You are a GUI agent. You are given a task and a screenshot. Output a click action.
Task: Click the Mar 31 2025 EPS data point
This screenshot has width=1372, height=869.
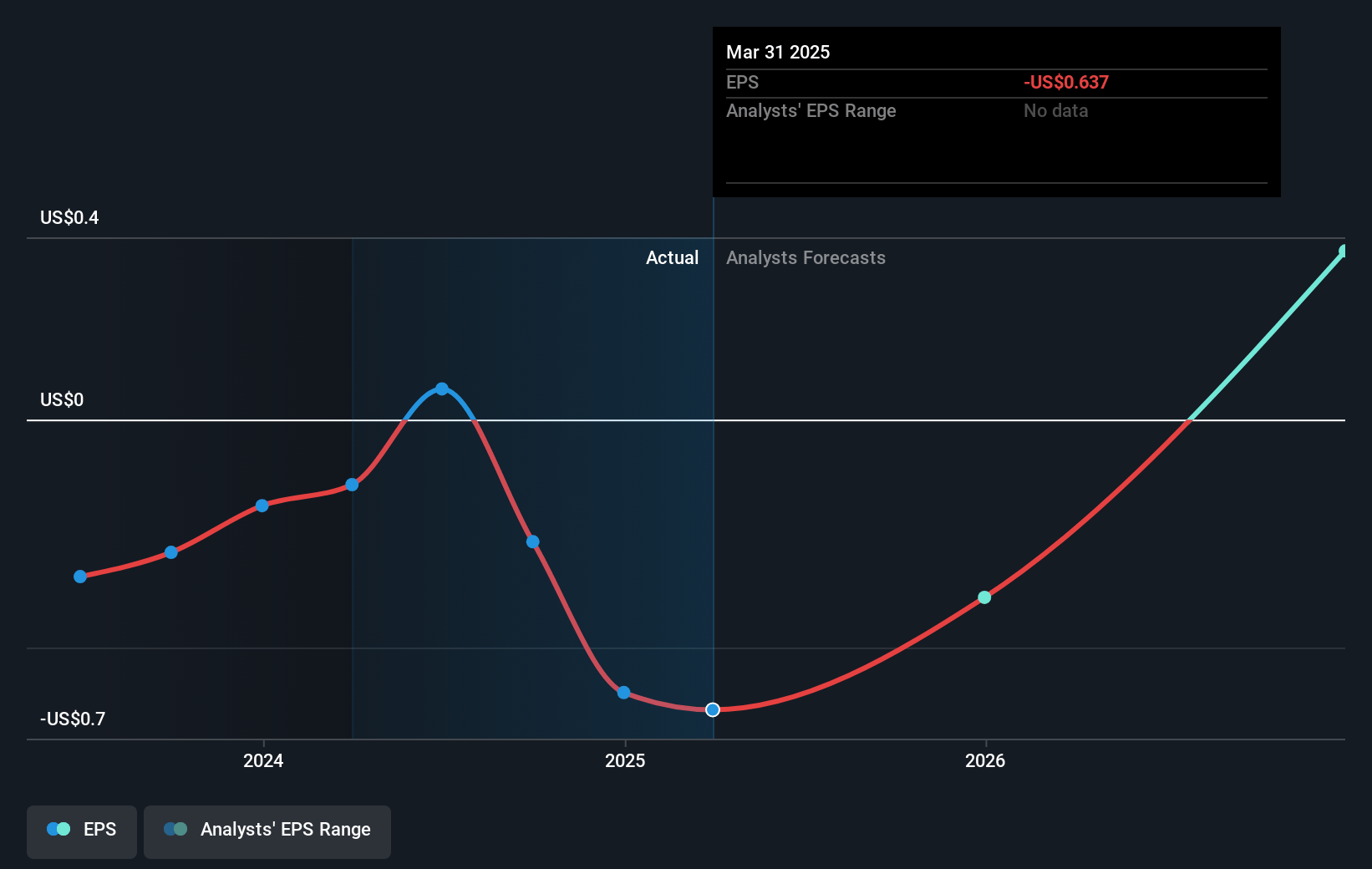[x=713, y=709]
